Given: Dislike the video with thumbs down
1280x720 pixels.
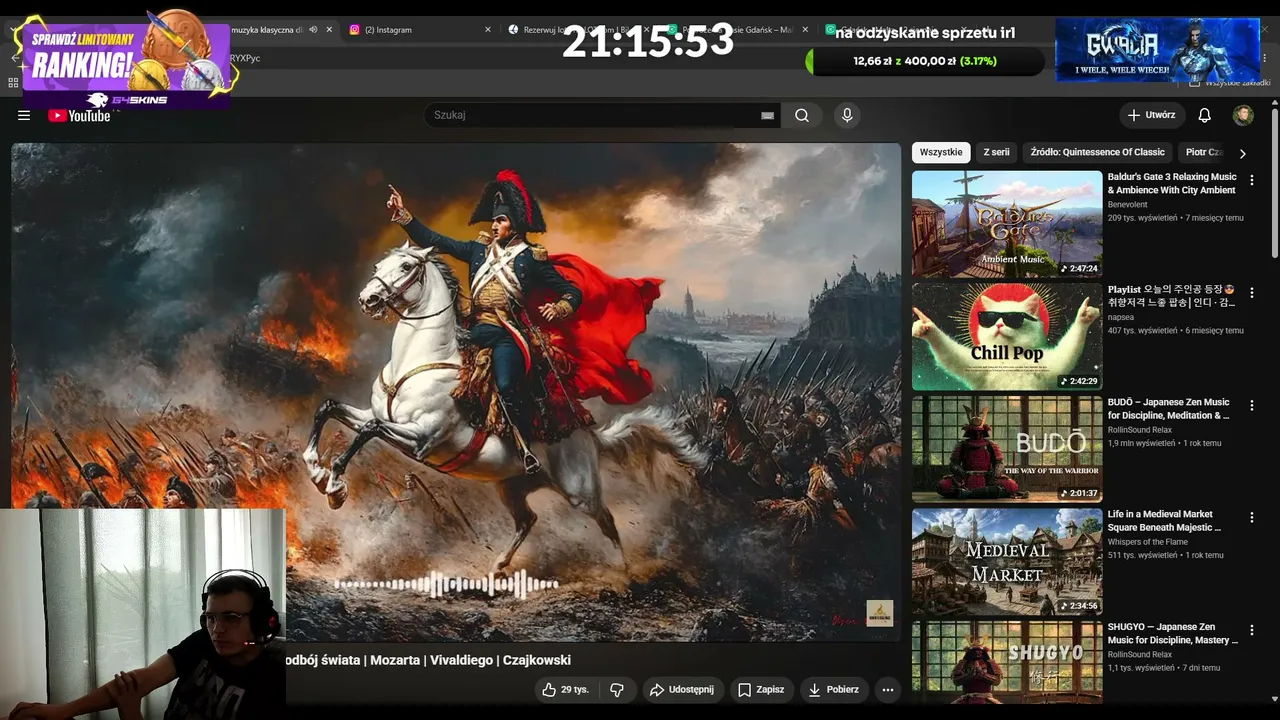Looking at the screenshot, I should pyautogui.click(x=617, y=689).
